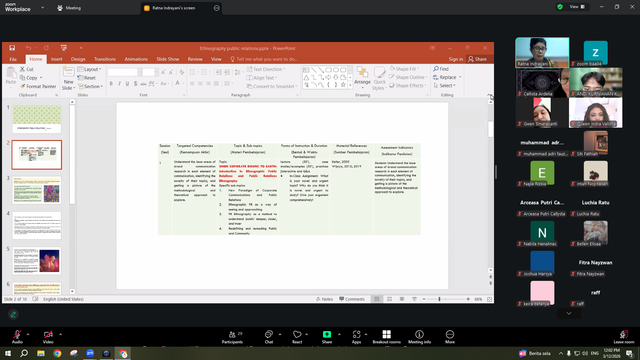The width and height of the screenshot is (640, 360).
Task: Click zoom in plus button
Action: pyautogui.click(x=468, y=299)
